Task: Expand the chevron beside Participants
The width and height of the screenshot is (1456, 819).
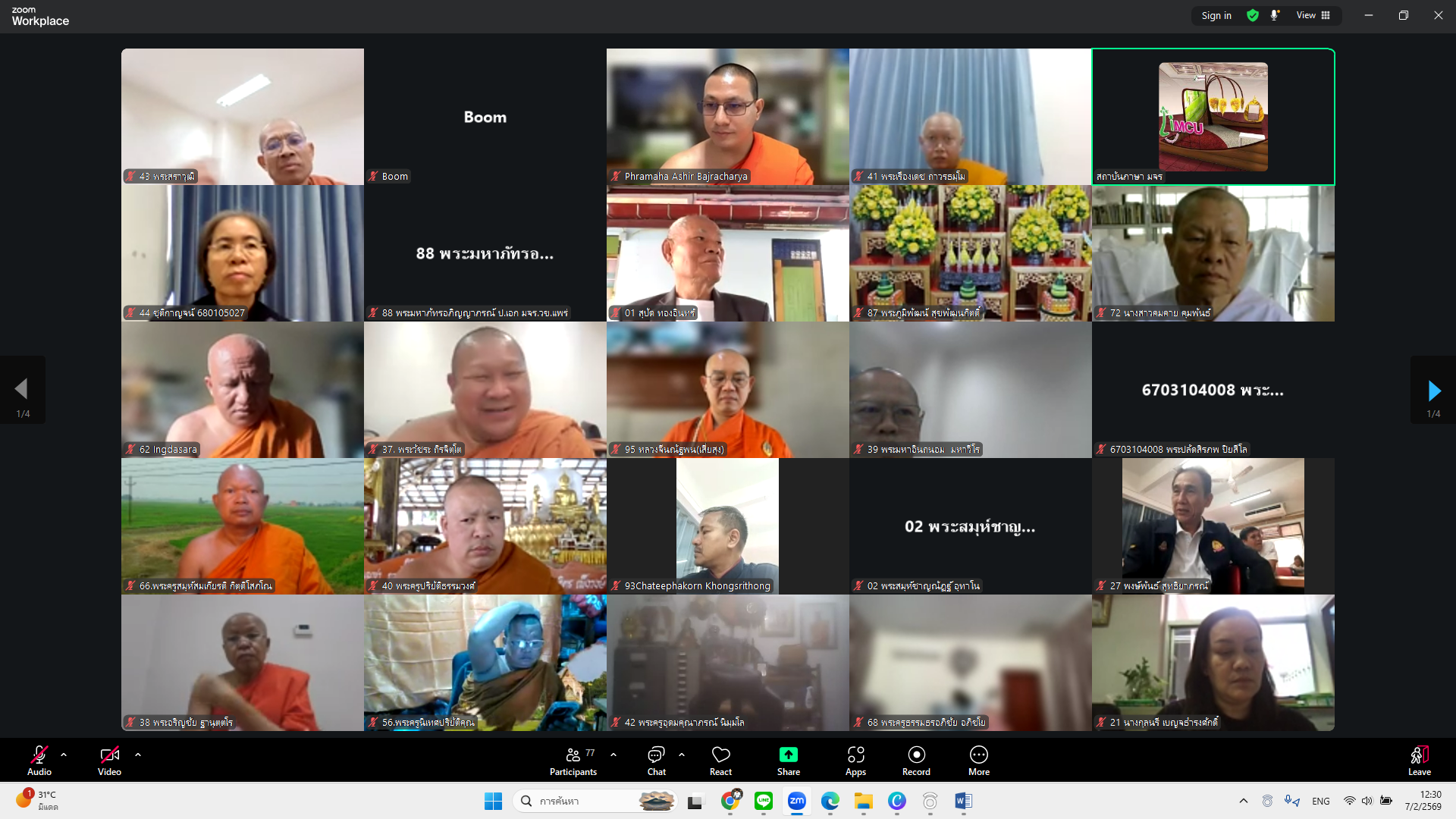Action: click(x=613, y=755)
